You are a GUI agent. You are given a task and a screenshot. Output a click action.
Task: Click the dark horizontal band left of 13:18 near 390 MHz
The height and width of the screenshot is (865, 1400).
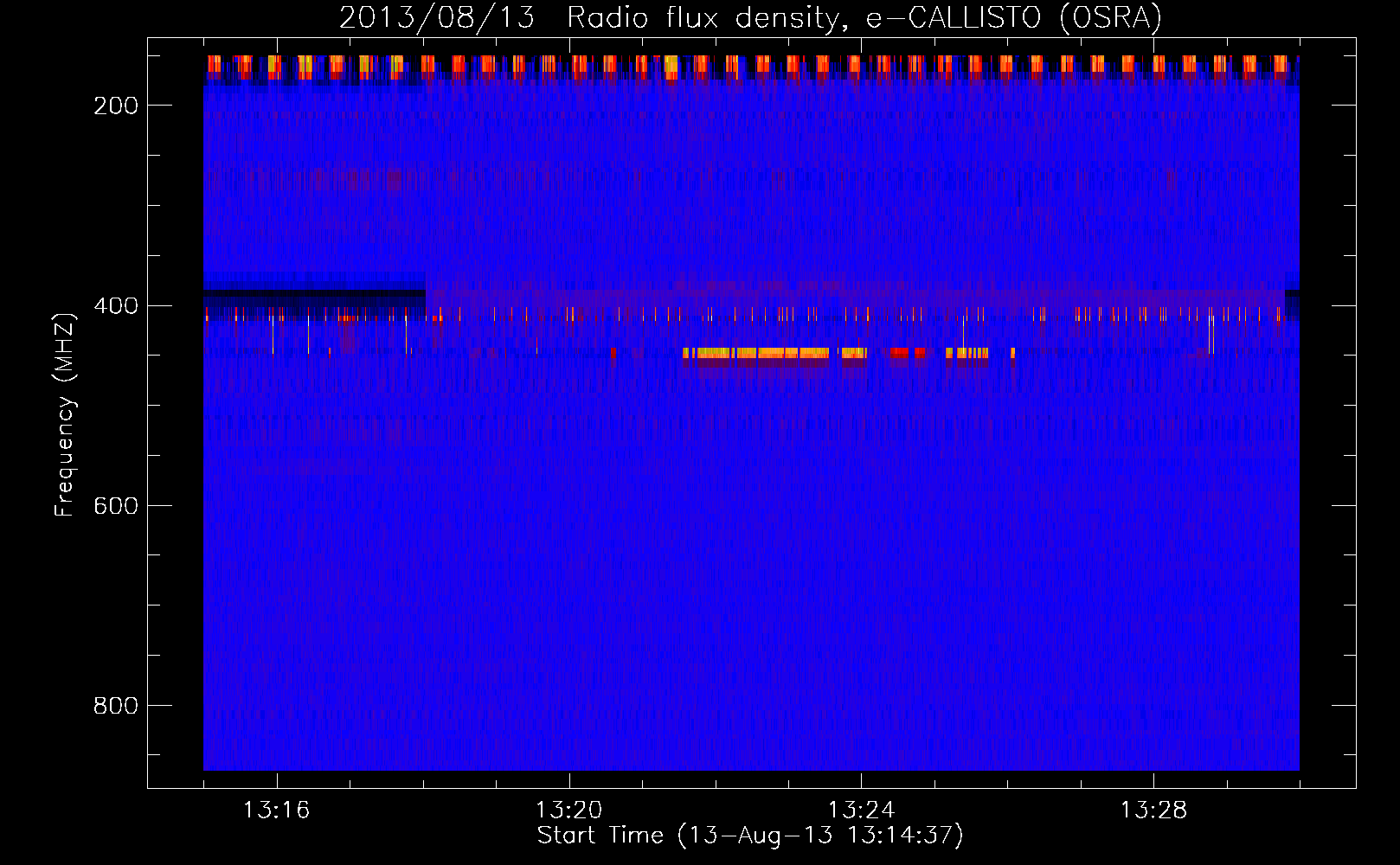tap(314, 294)
